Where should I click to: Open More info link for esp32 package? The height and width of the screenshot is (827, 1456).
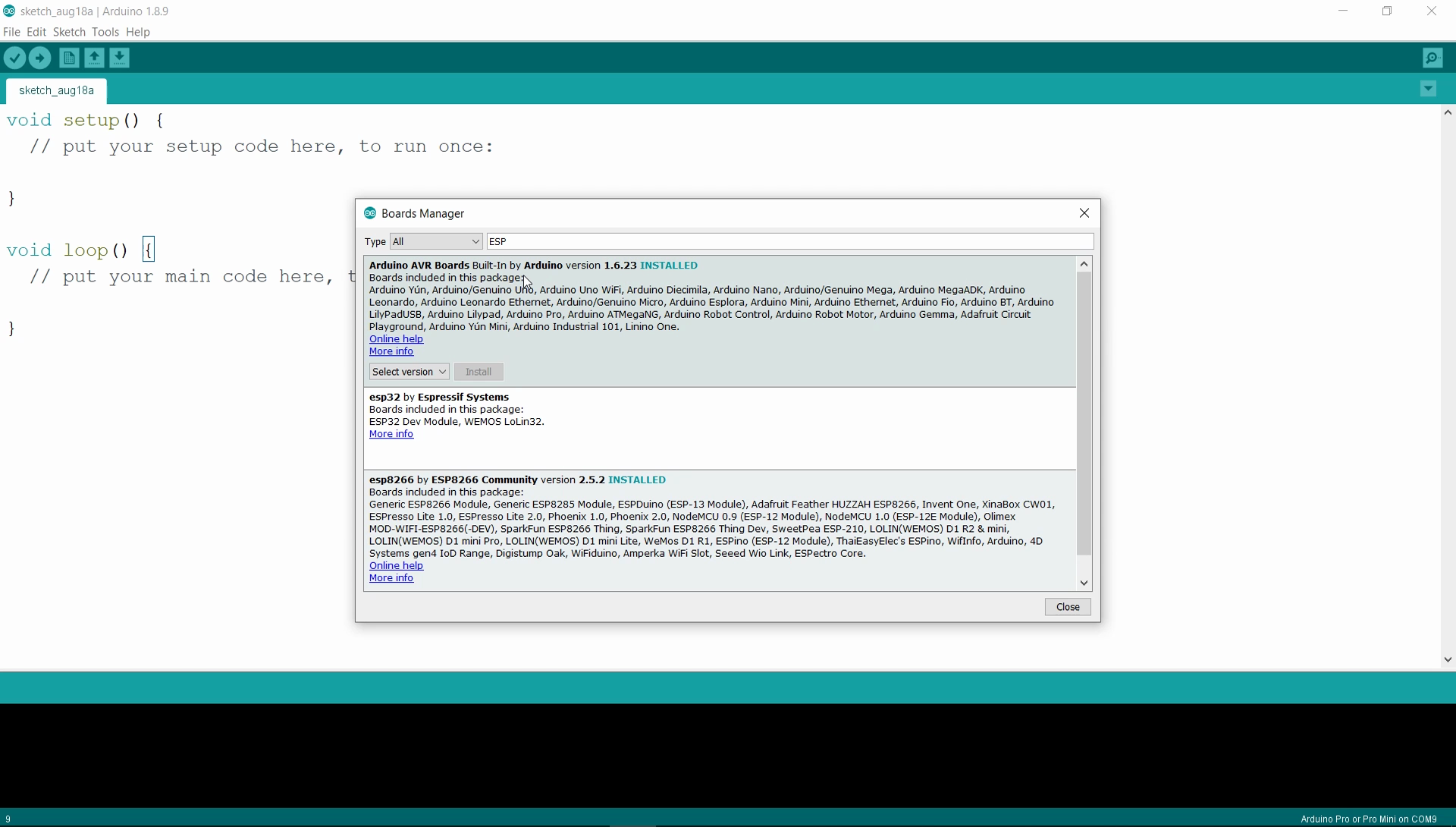click(x=391, y=434)
